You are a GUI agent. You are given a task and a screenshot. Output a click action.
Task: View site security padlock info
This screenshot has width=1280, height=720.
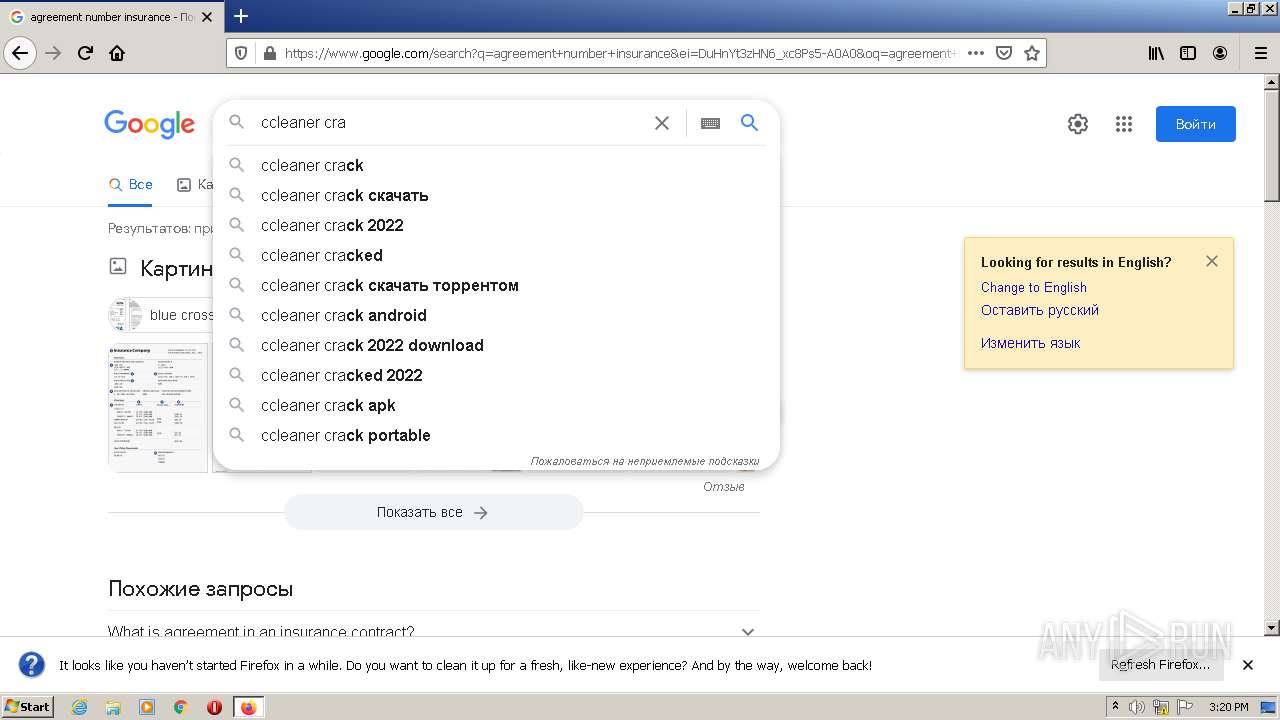(268, 53)
